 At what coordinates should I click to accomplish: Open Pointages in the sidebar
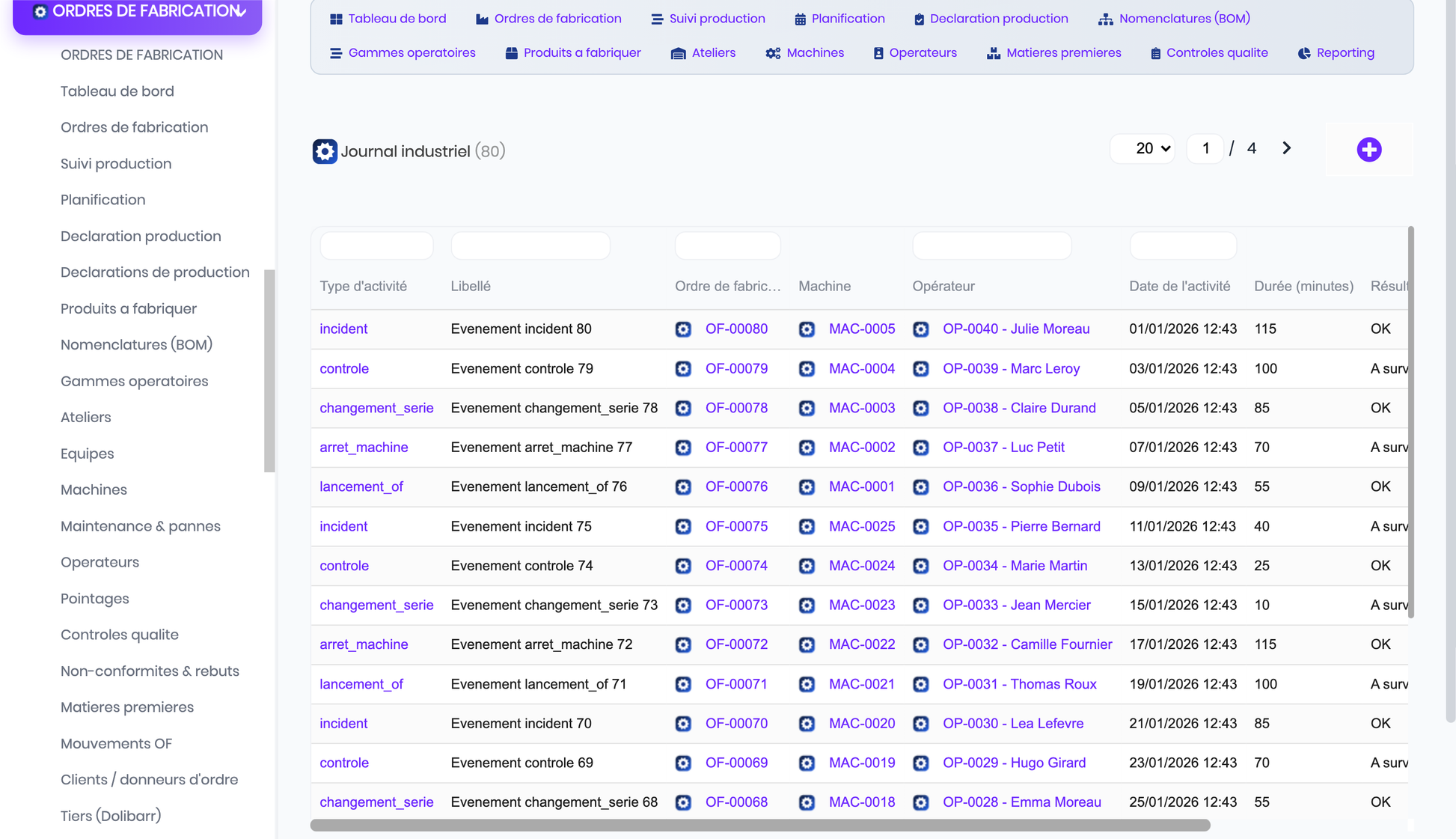95,599
